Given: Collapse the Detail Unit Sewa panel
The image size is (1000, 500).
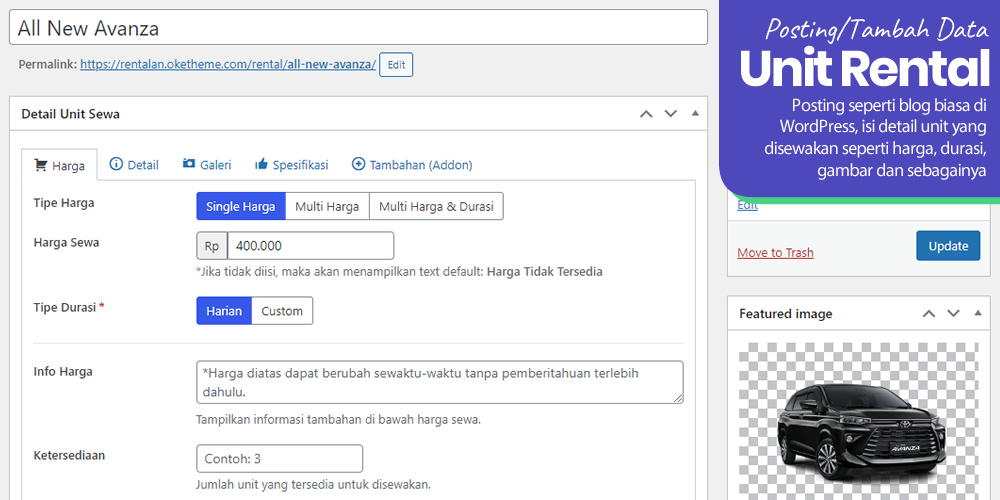Looking at the screenshot, I should click(695, 114).
